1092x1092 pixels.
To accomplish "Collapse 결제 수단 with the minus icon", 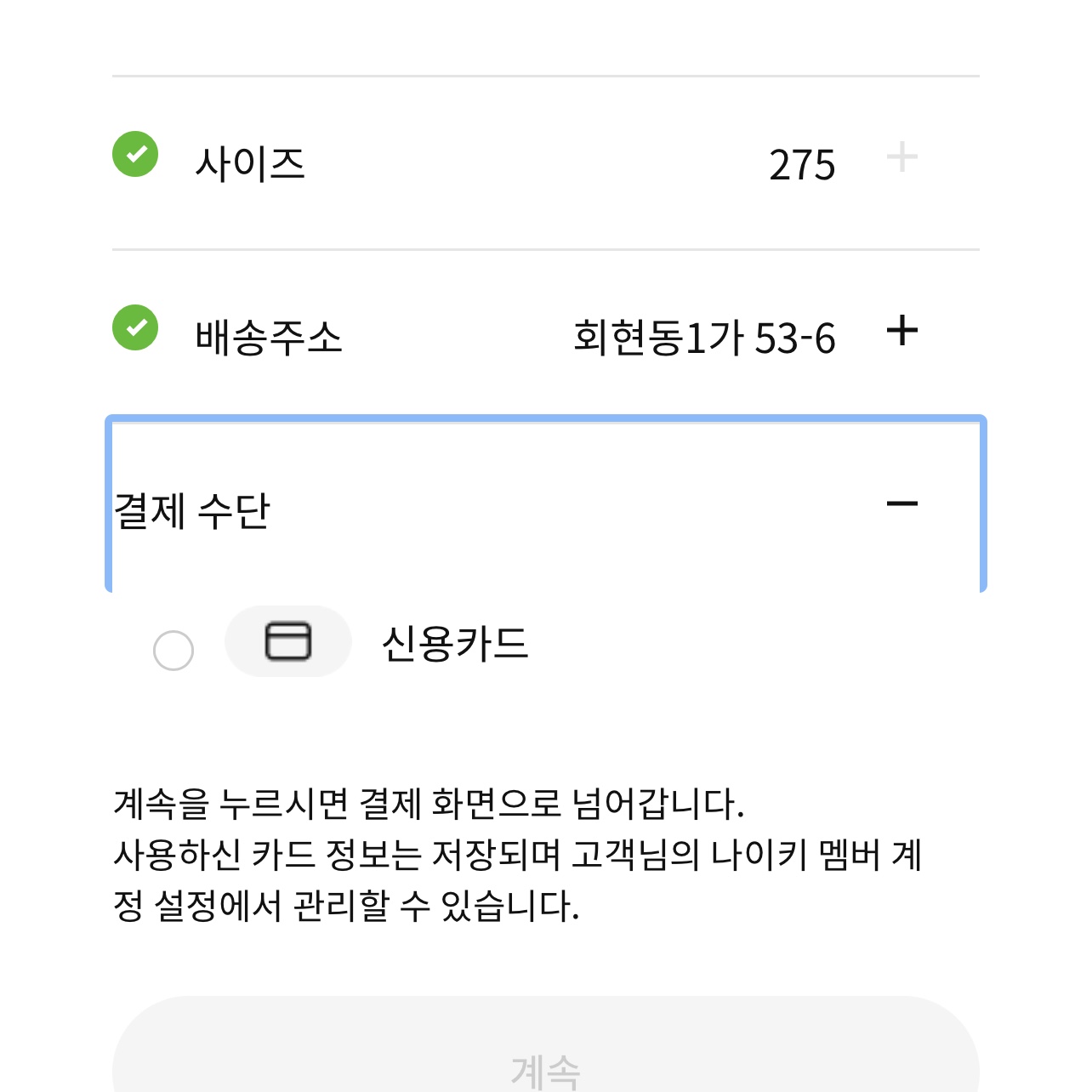I will tap(901, 504).
